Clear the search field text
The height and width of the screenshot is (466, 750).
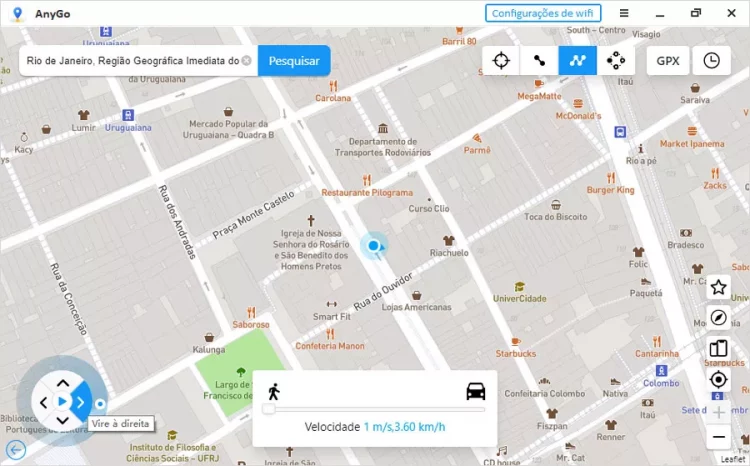[x=246, y=60]
